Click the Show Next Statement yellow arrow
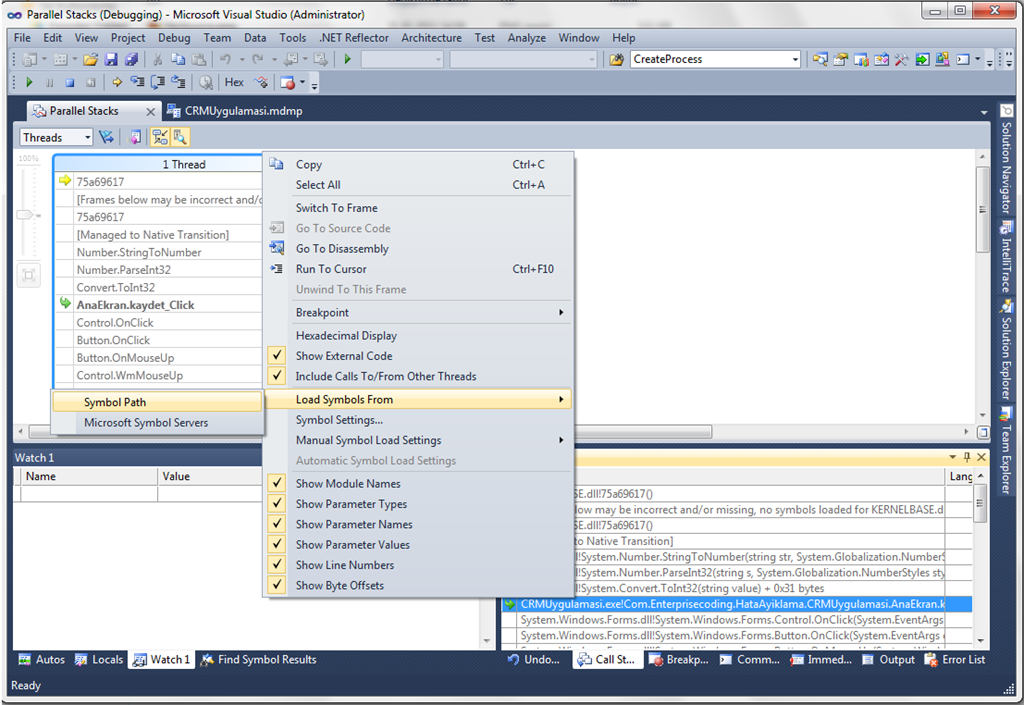This screenshot has width=1024, height=705. click(118, 82)
